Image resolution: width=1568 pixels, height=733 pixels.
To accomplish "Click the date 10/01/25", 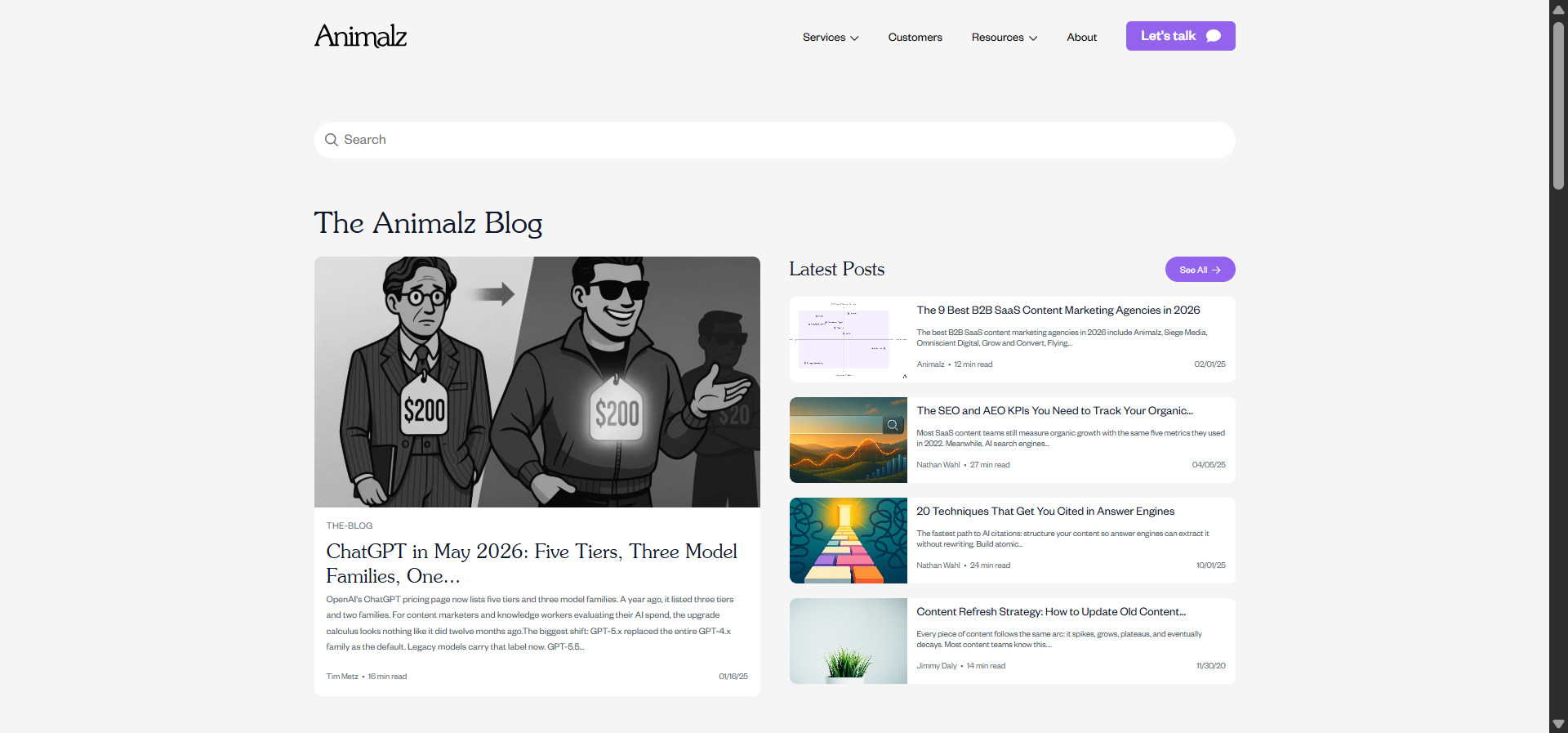I will pyautogui.click(x=1210, y=565).
